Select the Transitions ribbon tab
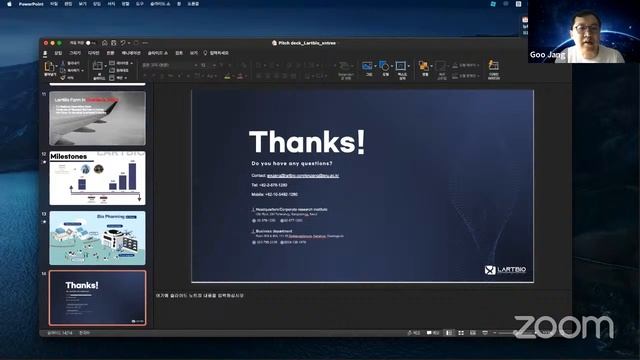 (111, 53)
